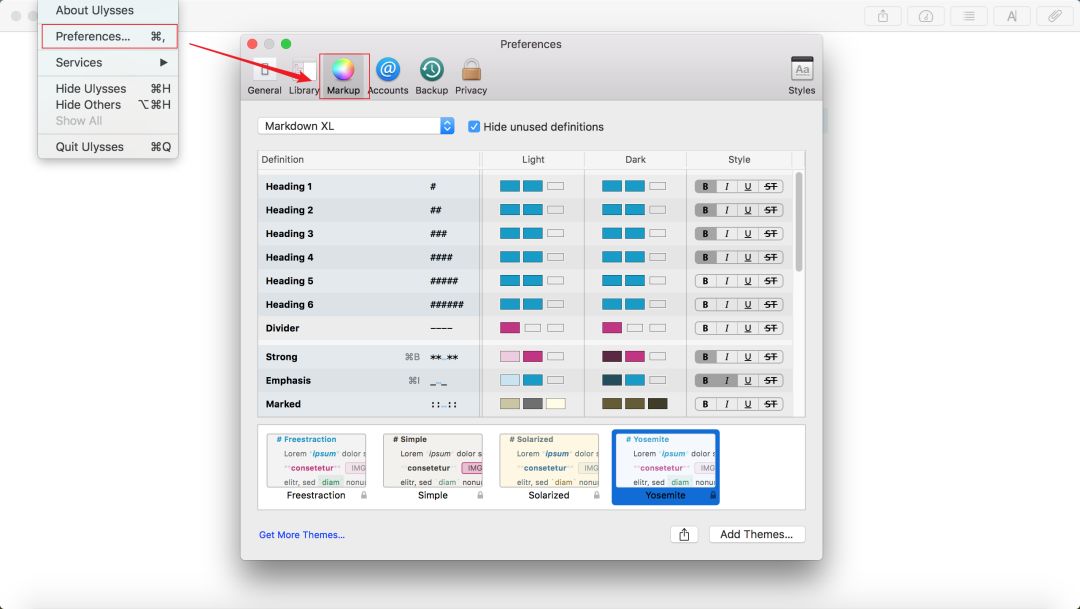The width and height of the screenshot is (1080, 609).
Task: Choose Hide Others menu item
Action: point(108,105)
